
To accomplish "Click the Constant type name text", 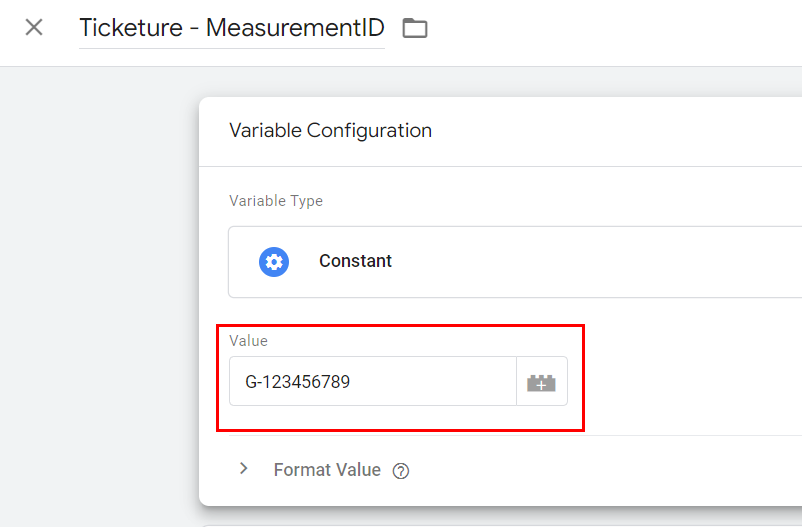I will (355, 261).
